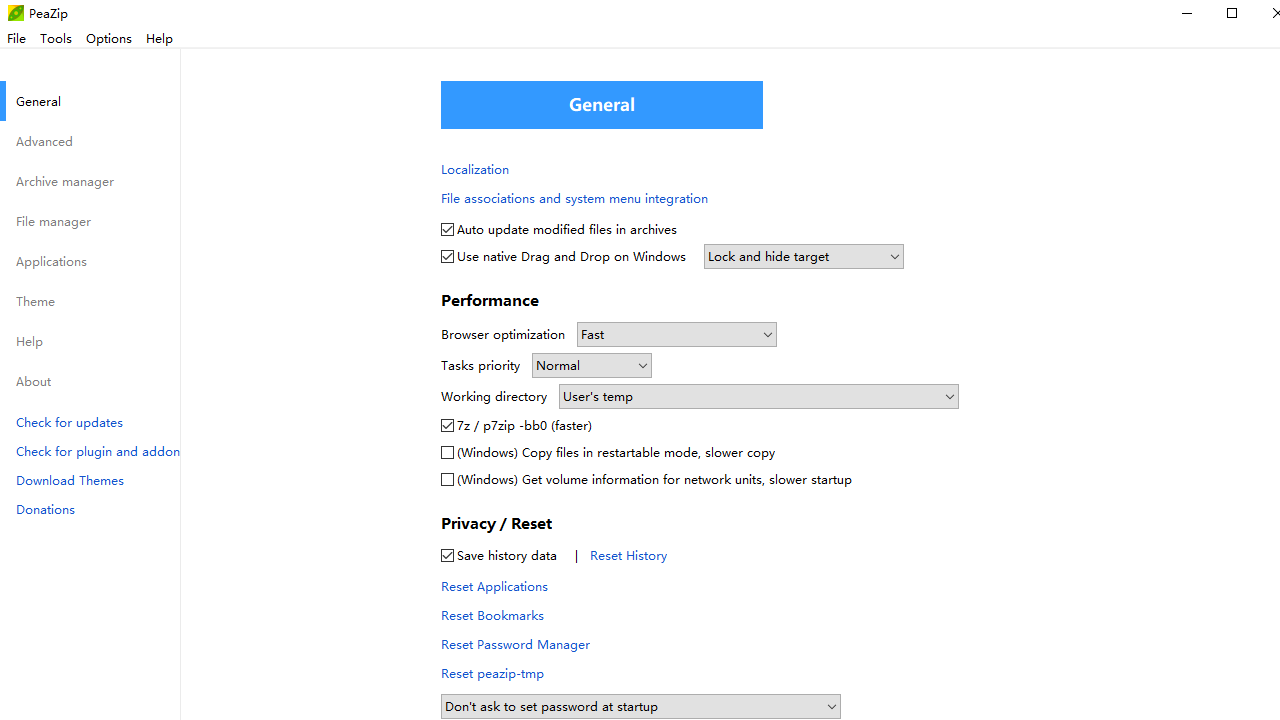Viewport: 1280px width, 720px height.
Task: Select the Theme settings section
Action: point(36,302)
